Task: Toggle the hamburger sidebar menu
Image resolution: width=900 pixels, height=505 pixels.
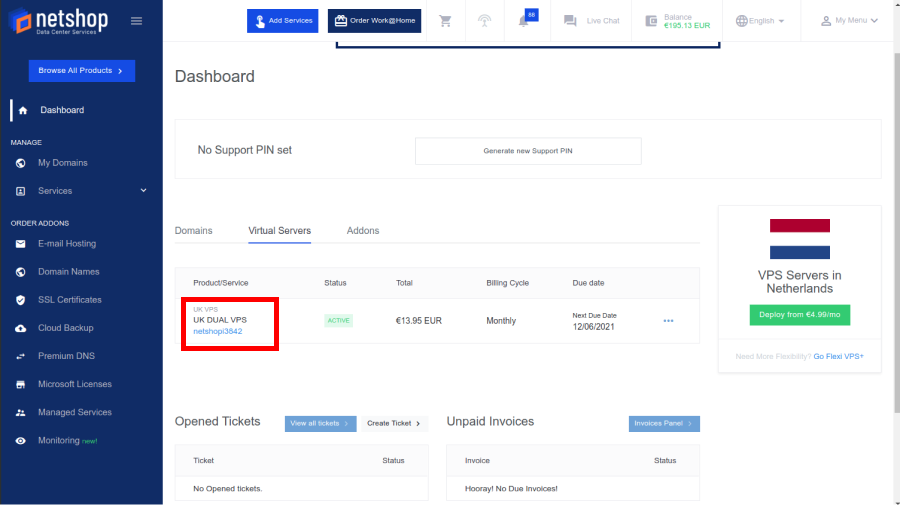Action: coord(136,21)
